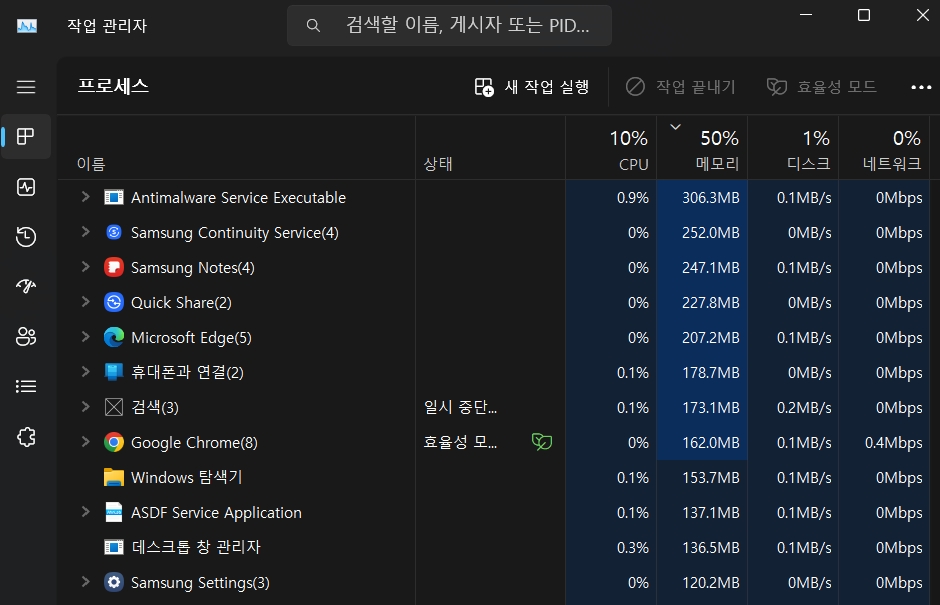Screen dimensions: 940x605
Task: Click 작업 끝내기 (End task) button
Action: click(680, 87)
